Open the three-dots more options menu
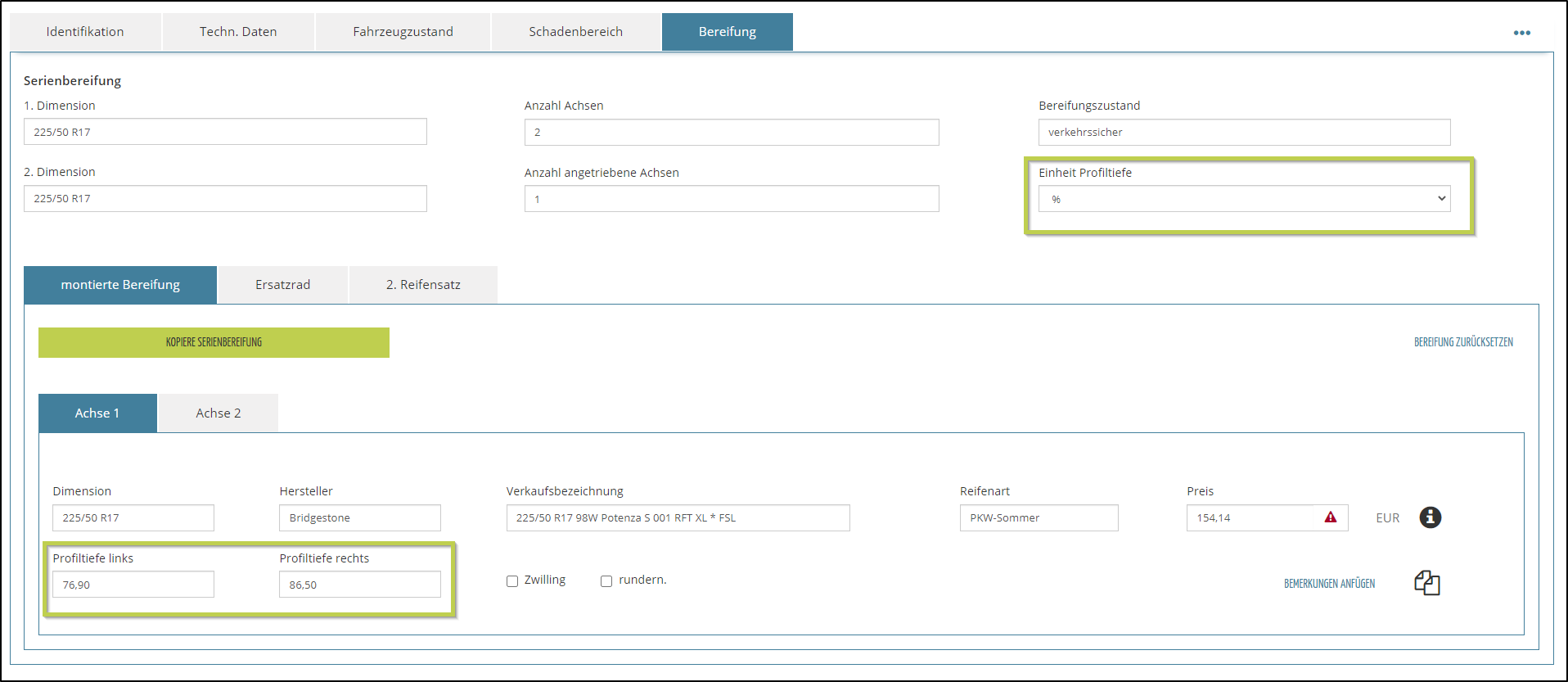This screenshot has width=1568, height=682. [x=1521, y=33]
